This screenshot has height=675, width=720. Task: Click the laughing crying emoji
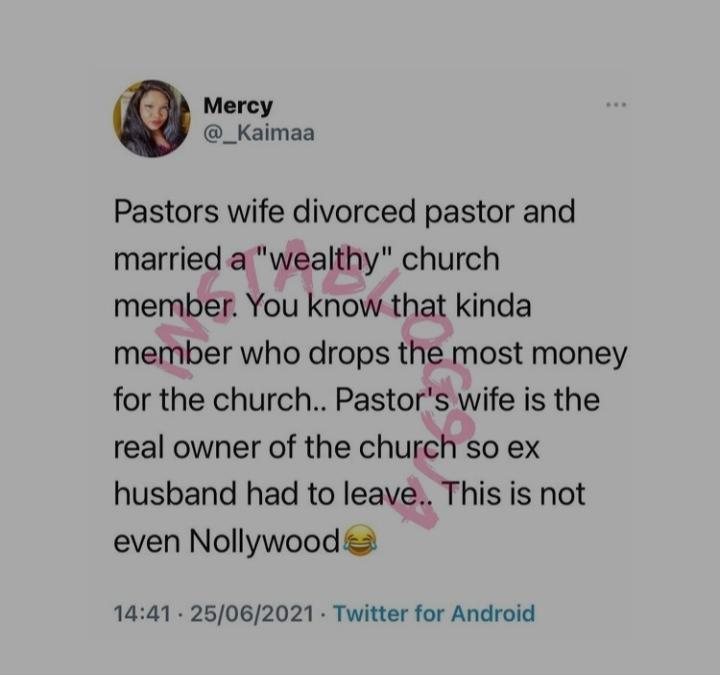tap(355, 542)
